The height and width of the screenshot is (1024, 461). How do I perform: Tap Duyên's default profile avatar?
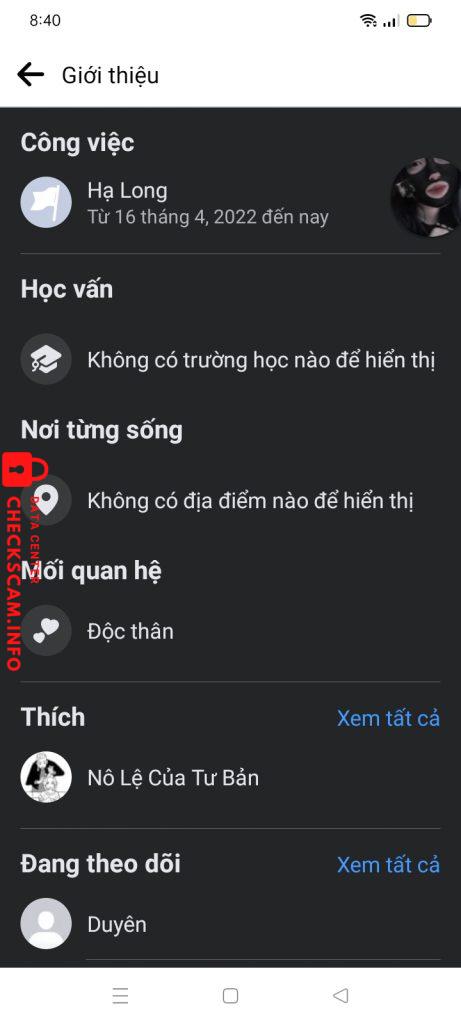pyautogui.click(x=46, y=923)
